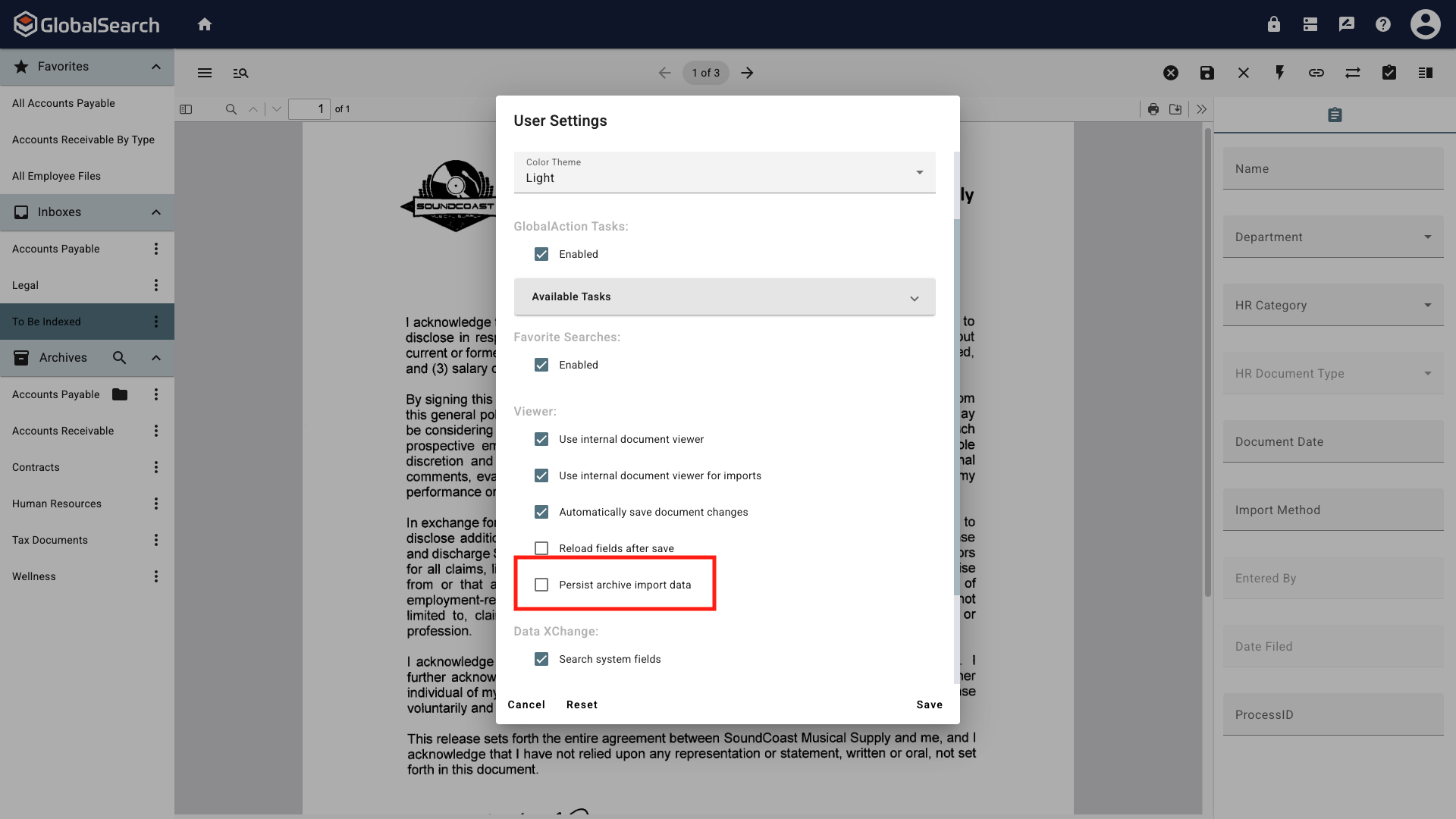Check Reload fields after save
The image size is (1456, 819).
tap(541, 548)
